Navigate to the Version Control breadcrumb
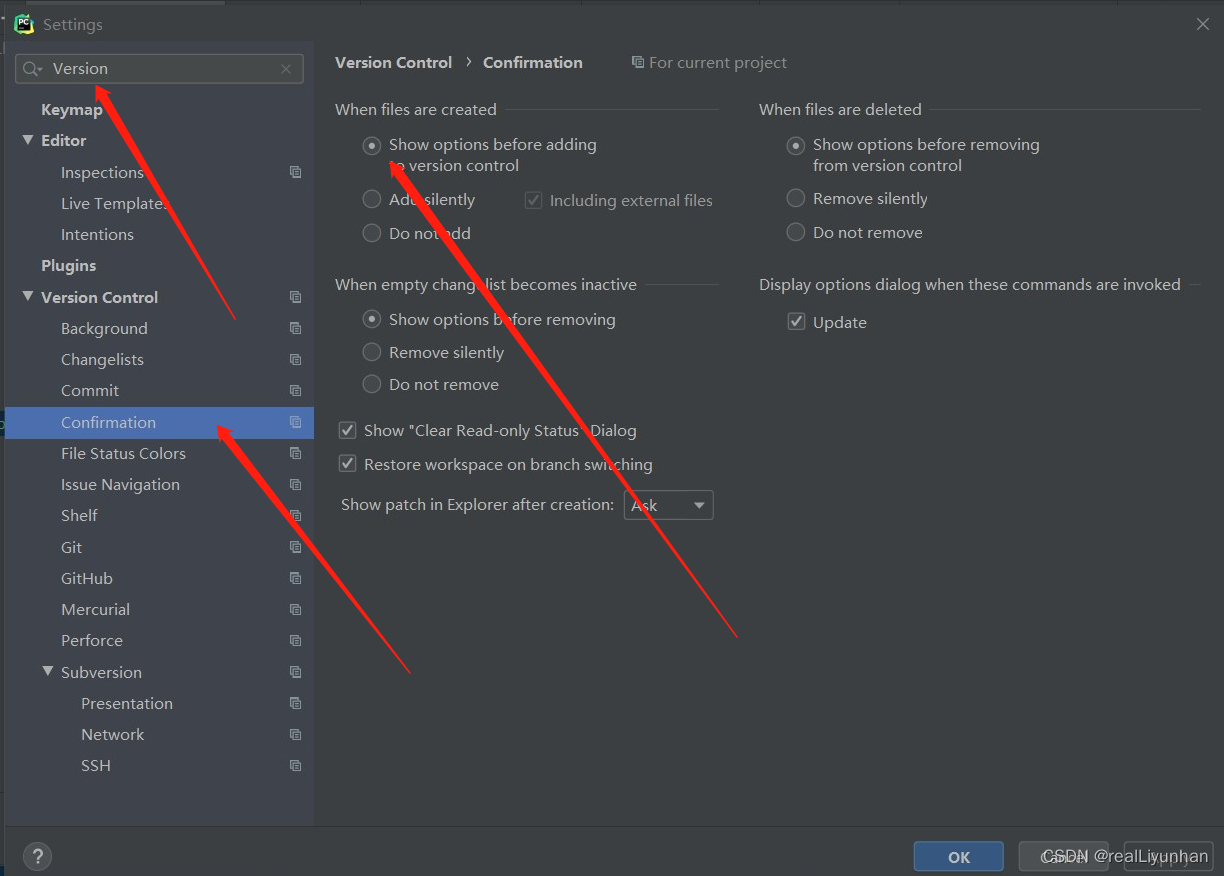The width and height of the screenshot is (1224, 876). pos(393,62)
